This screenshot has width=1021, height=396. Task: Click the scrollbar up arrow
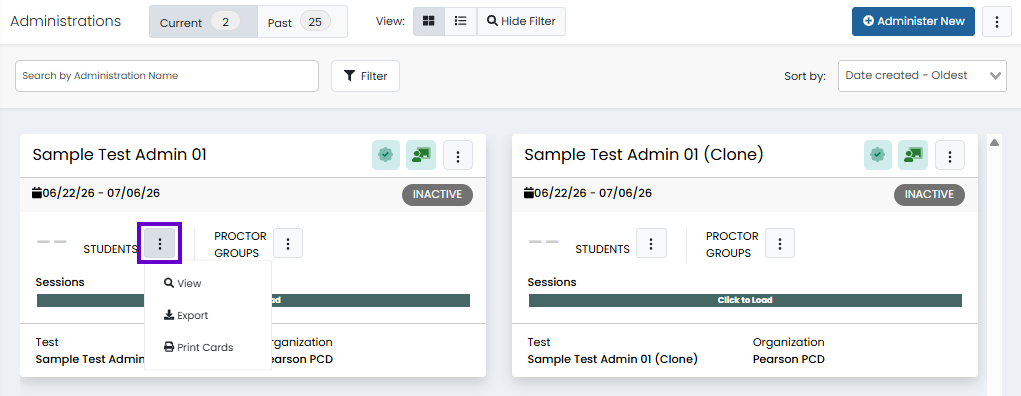point(994,143)
